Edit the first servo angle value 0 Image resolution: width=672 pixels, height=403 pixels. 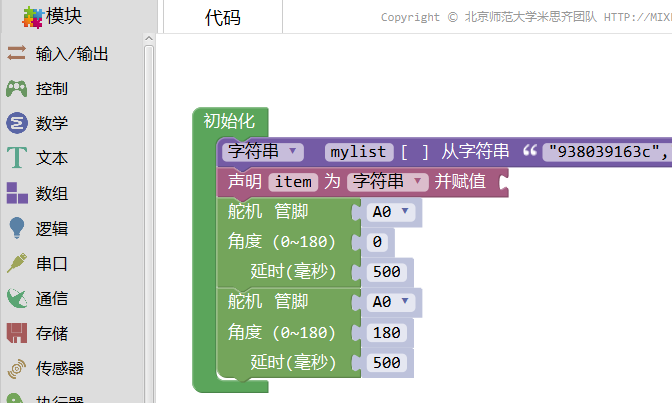377,242
